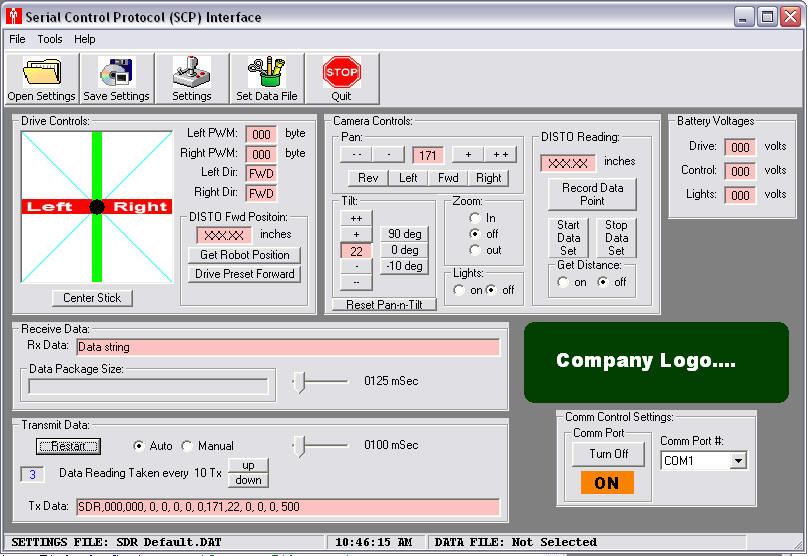Open the Open Settings folder icon
The height and width of the screenshot is (556, 809).
(42, 72)
